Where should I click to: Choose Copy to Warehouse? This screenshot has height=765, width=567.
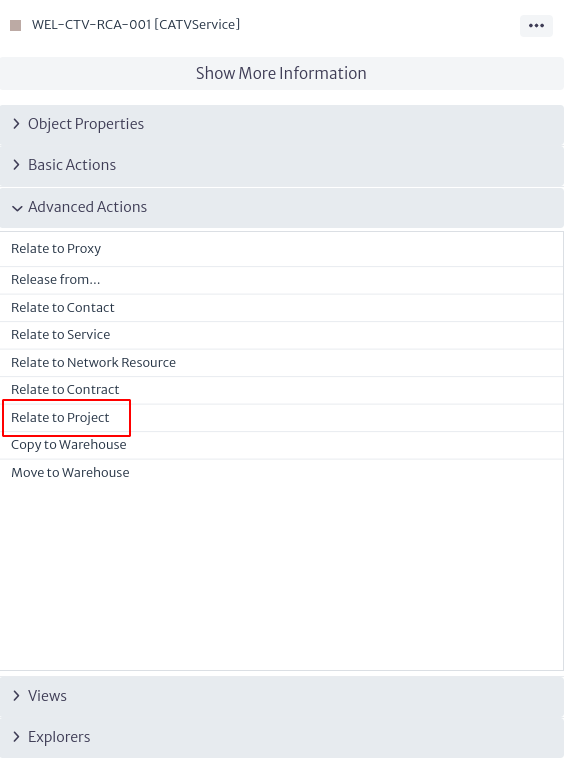click(x=282, y=445)
